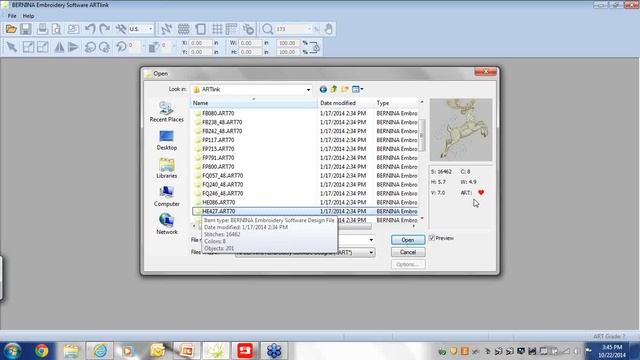Sort files by the Type column header
This screenshot has width=640, height=360.
396,103
